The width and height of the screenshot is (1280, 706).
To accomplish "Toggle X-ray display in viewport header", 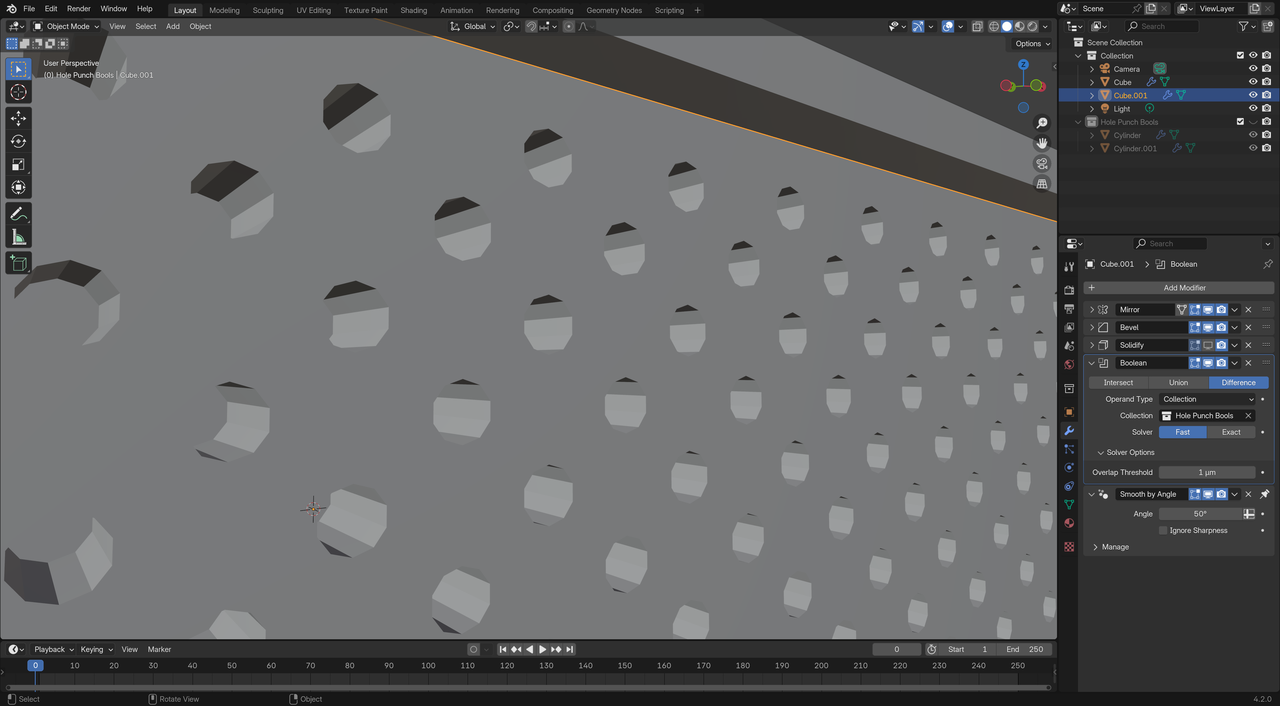I will tap(978, 26).
